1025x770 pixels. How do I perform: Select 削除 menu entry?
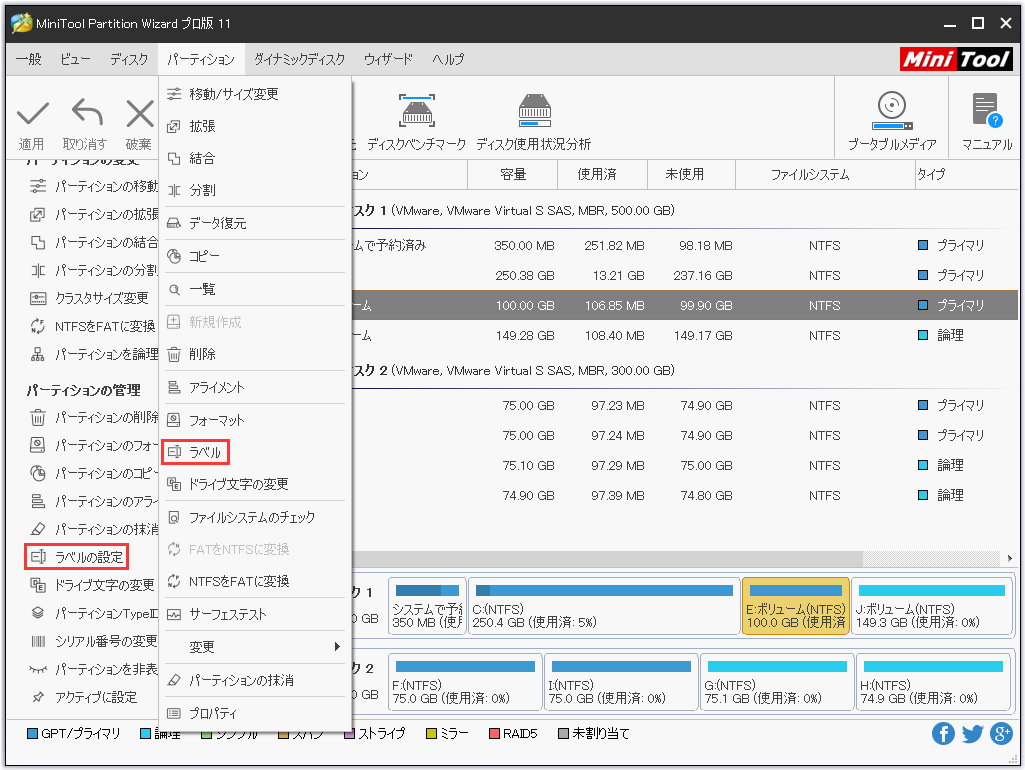coord(255,354)
